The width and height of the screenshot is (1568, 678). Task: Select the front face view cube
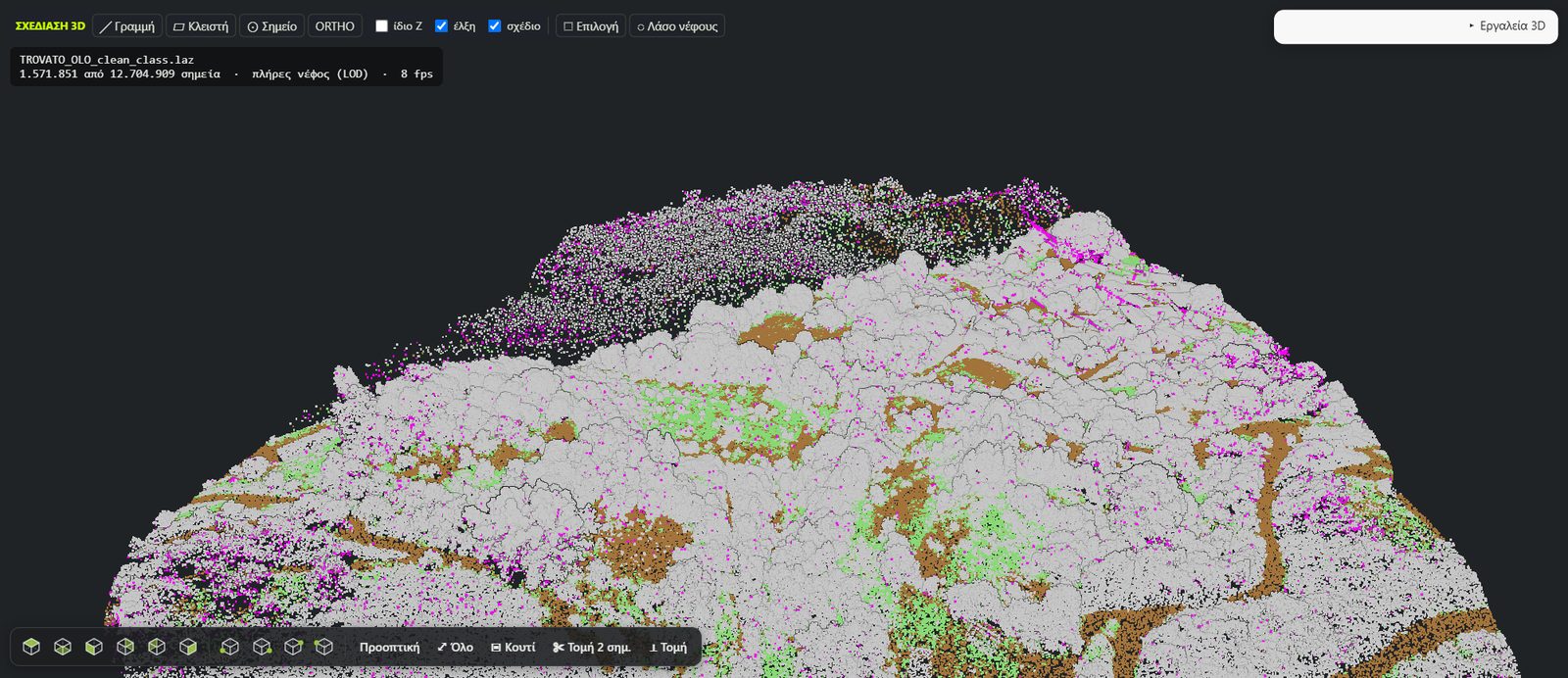tap(94, 647)
